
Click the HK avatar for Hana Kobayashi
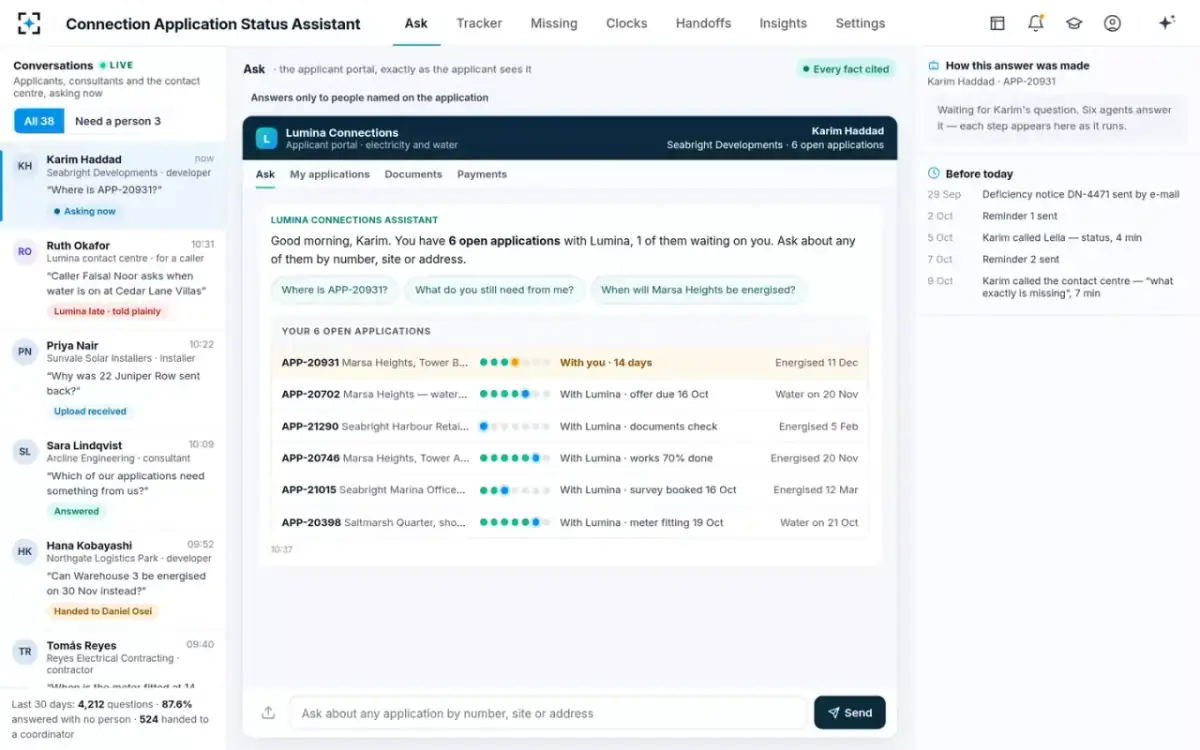click(x=25, y=552)
